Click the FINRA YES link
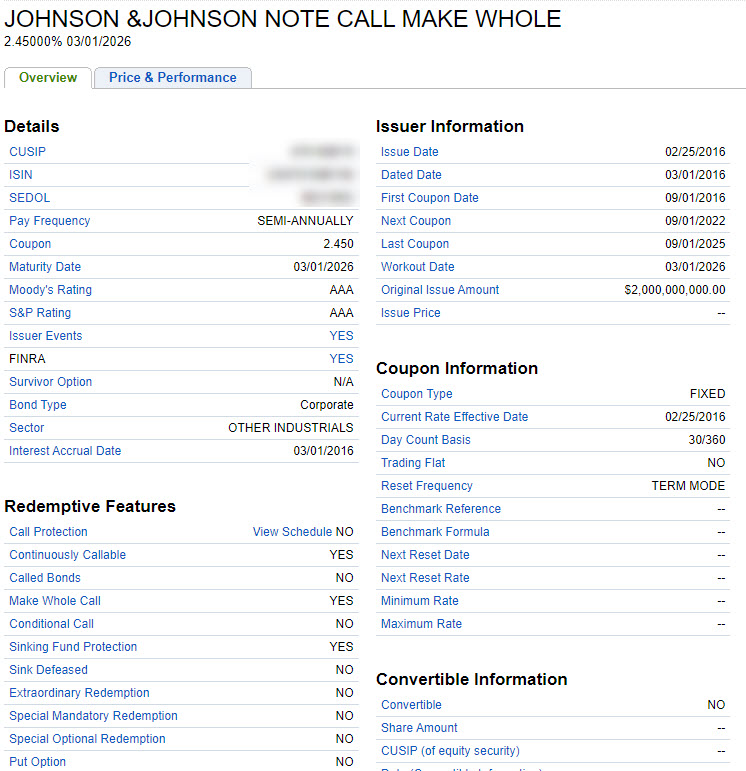 [341, 359]
